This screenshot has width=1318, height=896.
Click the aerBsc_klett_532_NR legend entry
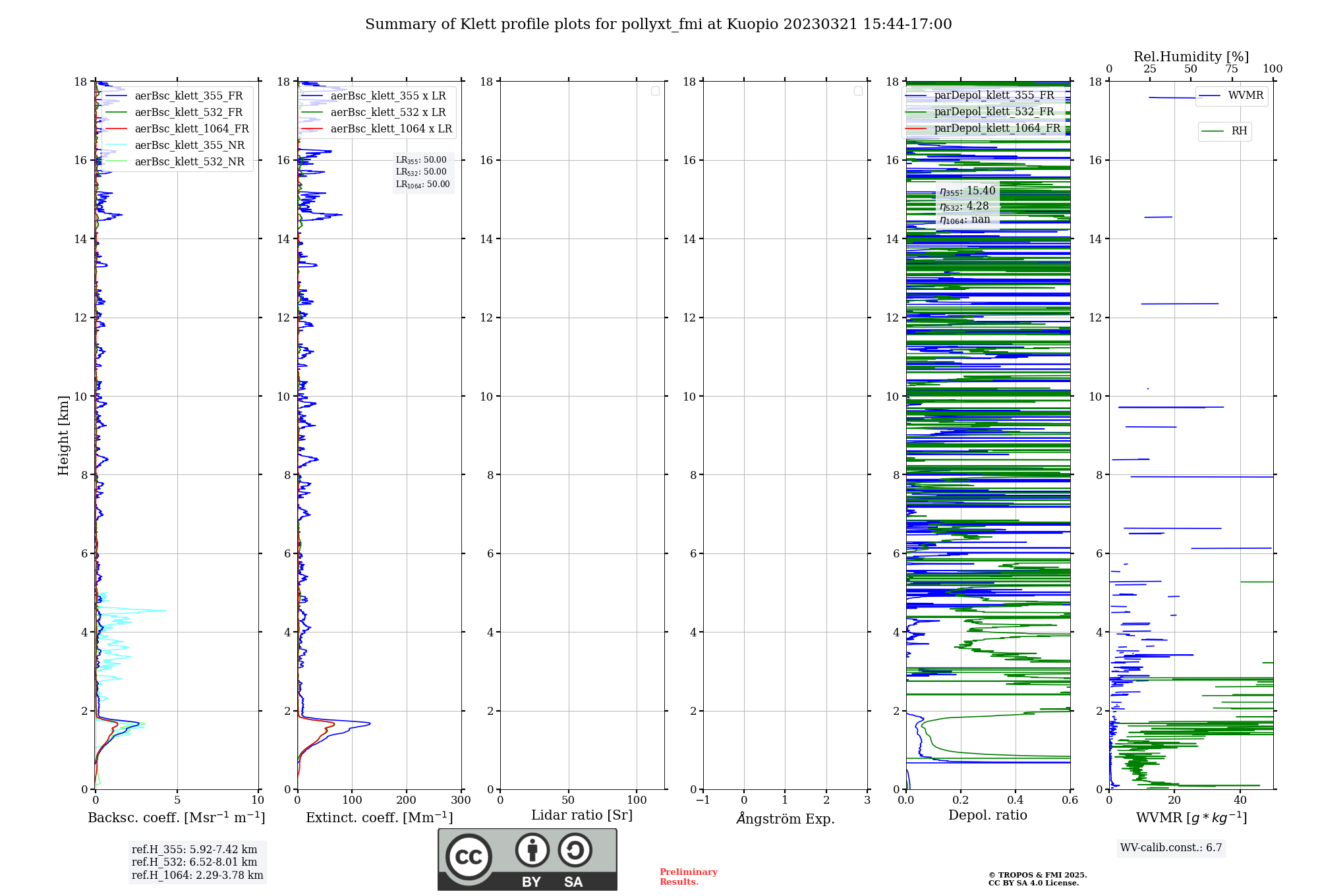tap(175, 161)
